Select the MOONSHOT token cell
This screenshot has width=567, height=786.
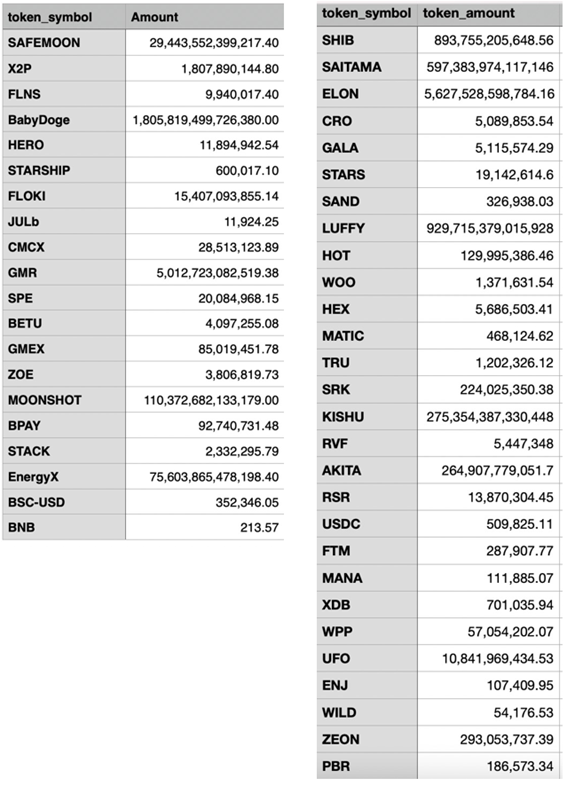pos(64,400)
